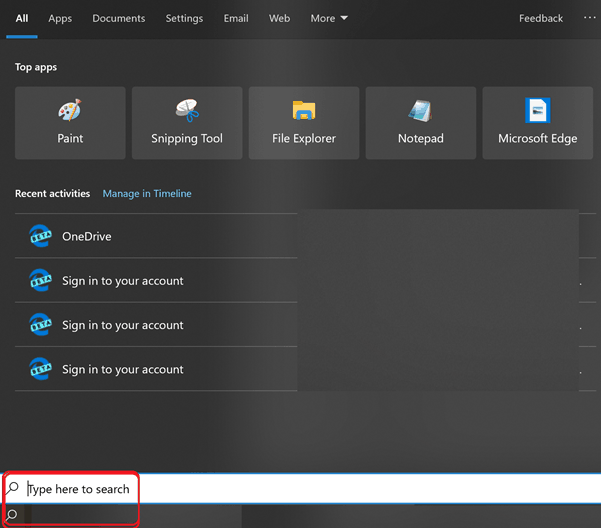
Task: Open File Explorer tile
Action: pos(304,123)
